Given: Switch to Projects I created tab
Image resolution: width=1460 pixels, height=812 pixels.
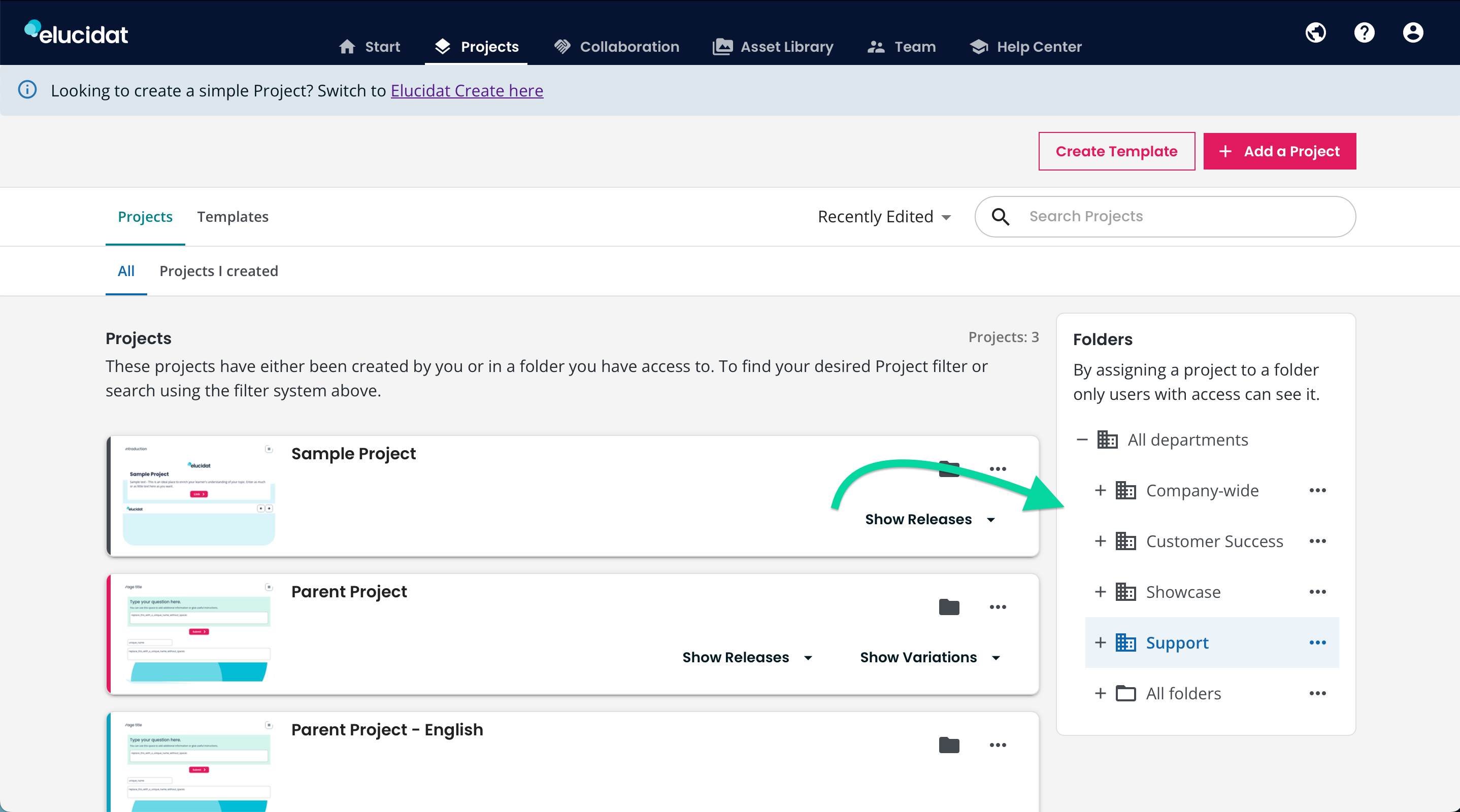Looking at the screenshot, I should coord(219,271).
